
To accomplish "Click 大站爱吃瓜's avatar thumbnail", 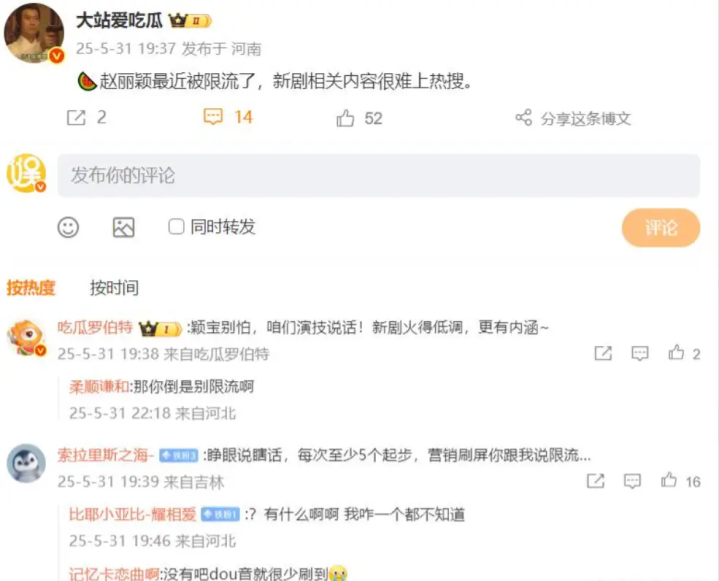I will pyautogui.click(x=34, y=33).
